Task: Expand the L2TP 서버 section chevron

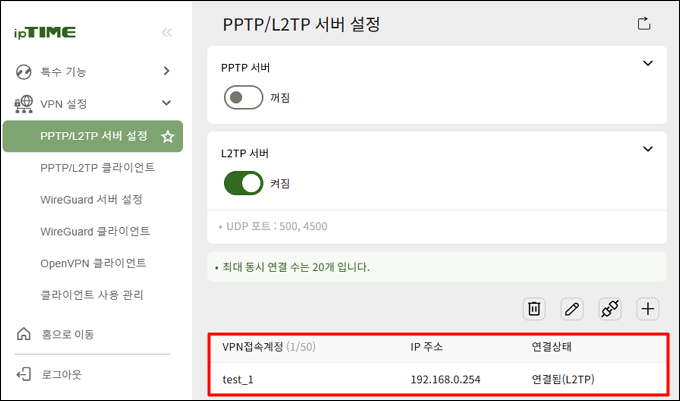Action: [647, 149]
